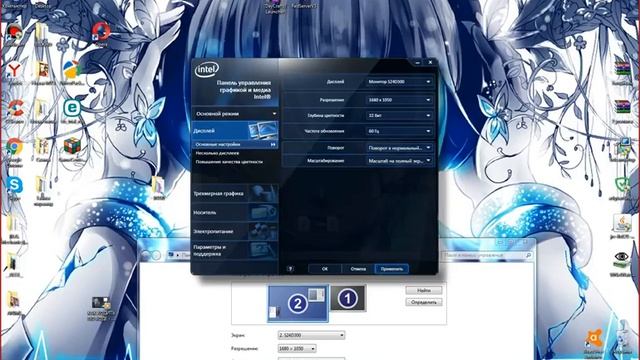The image size is (640, 360).
Task: Click the Применить apply button
Action: (392, 269)
